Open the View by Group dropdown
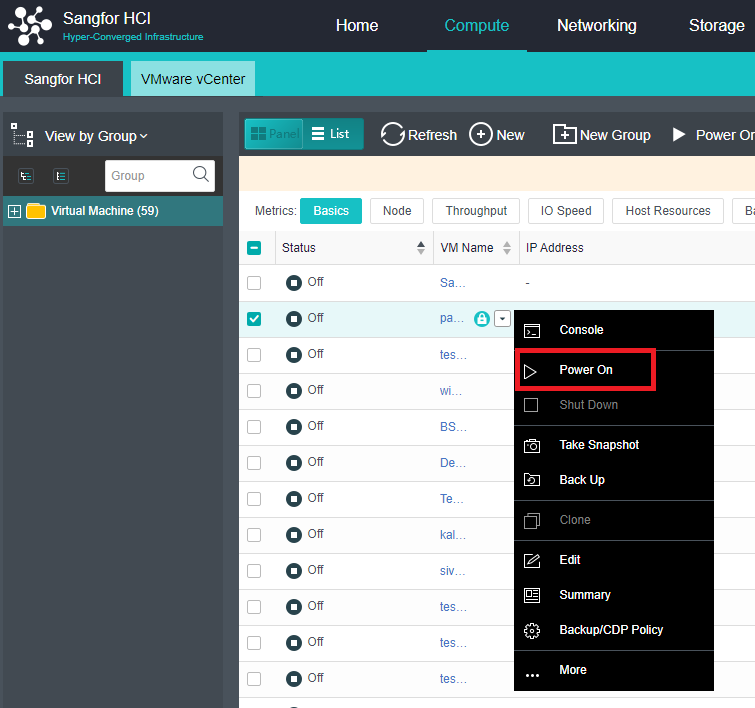This screenshot has width=755, height=708. click(x=96, y=136)
